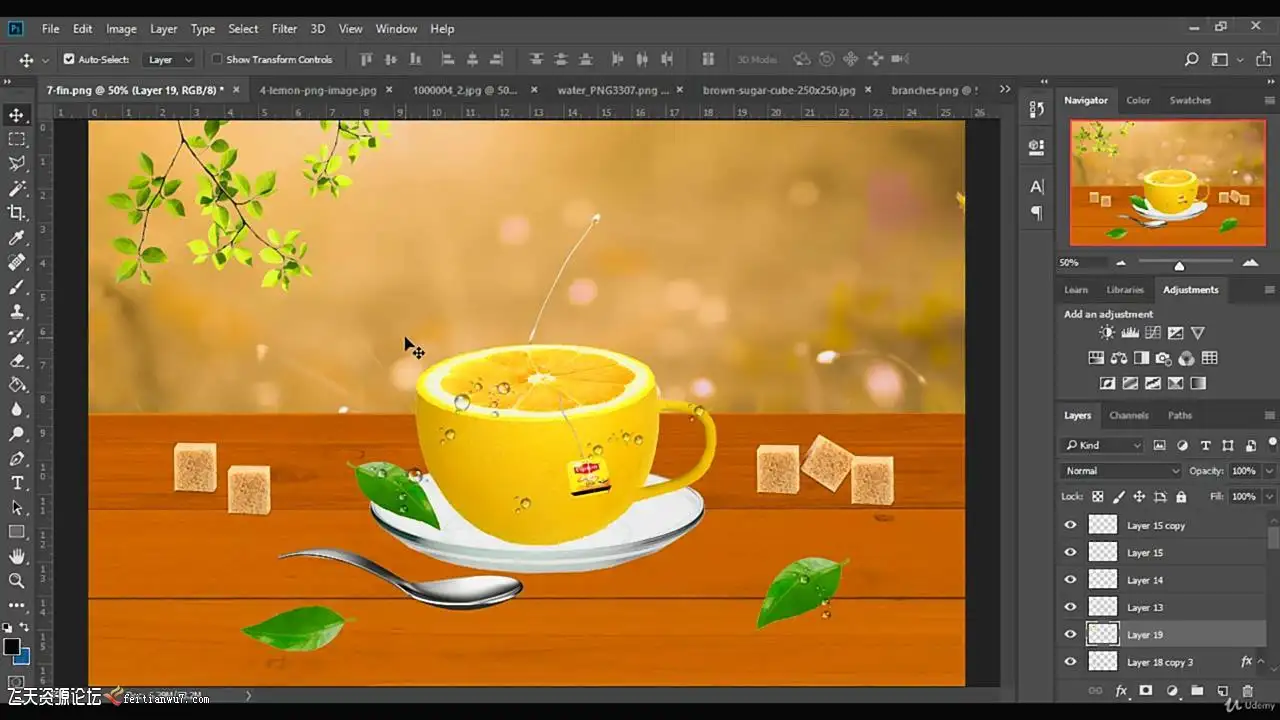This screenshot has height=720, width=1280.
Task: Collapse effects on Layer 18 copy 3
Action: pos(1262,662)
